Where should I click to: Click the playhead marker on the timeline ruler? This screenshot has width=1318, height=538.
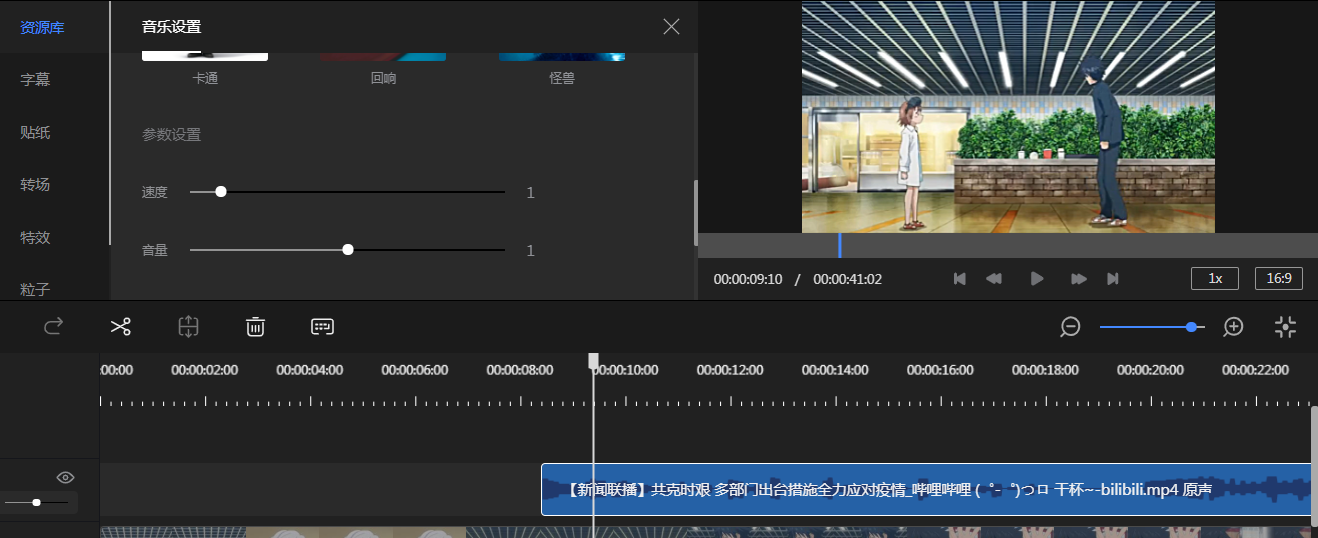(x=593, y=361)
